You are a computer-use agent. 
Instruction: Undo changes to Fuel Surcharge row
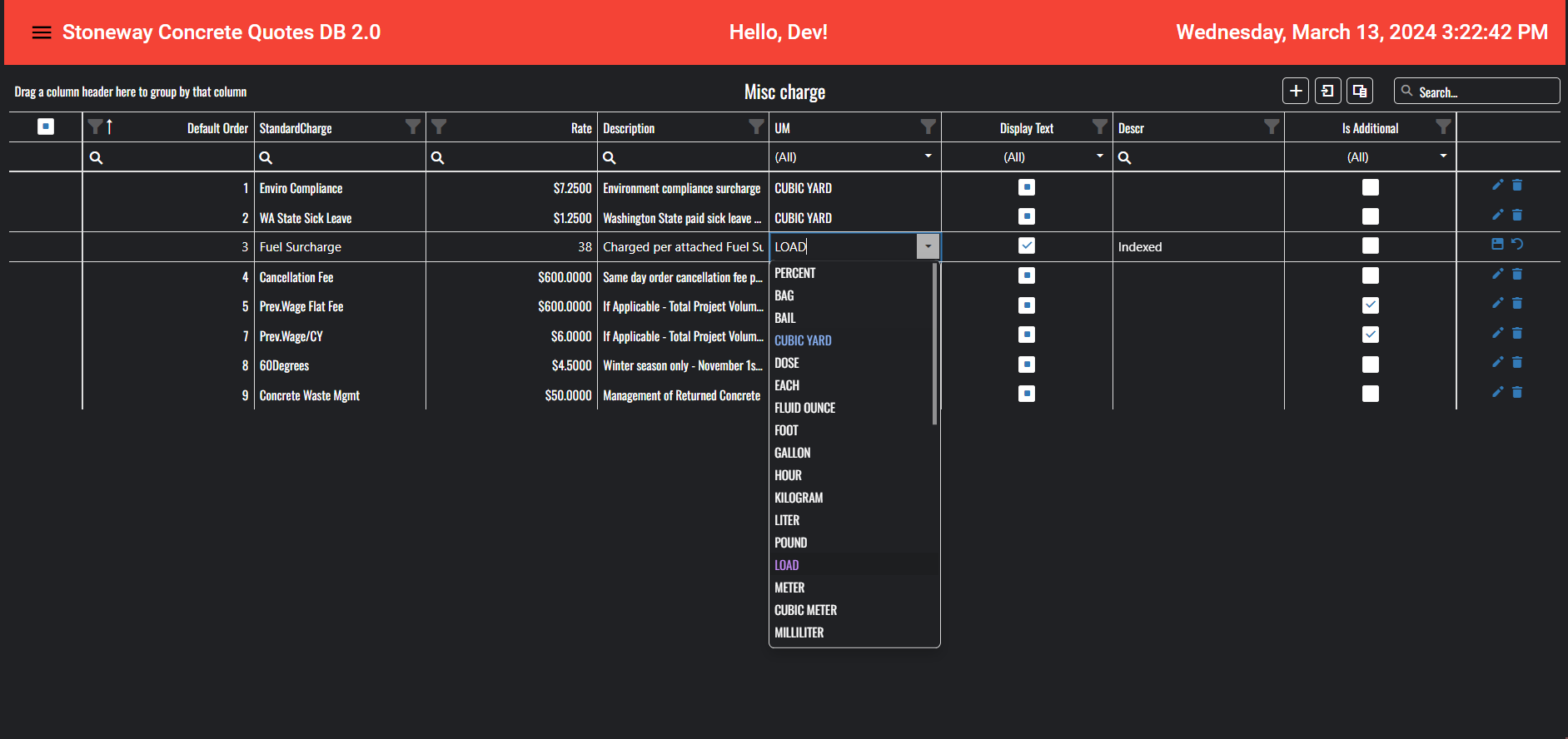click(x=1517, y=244)
